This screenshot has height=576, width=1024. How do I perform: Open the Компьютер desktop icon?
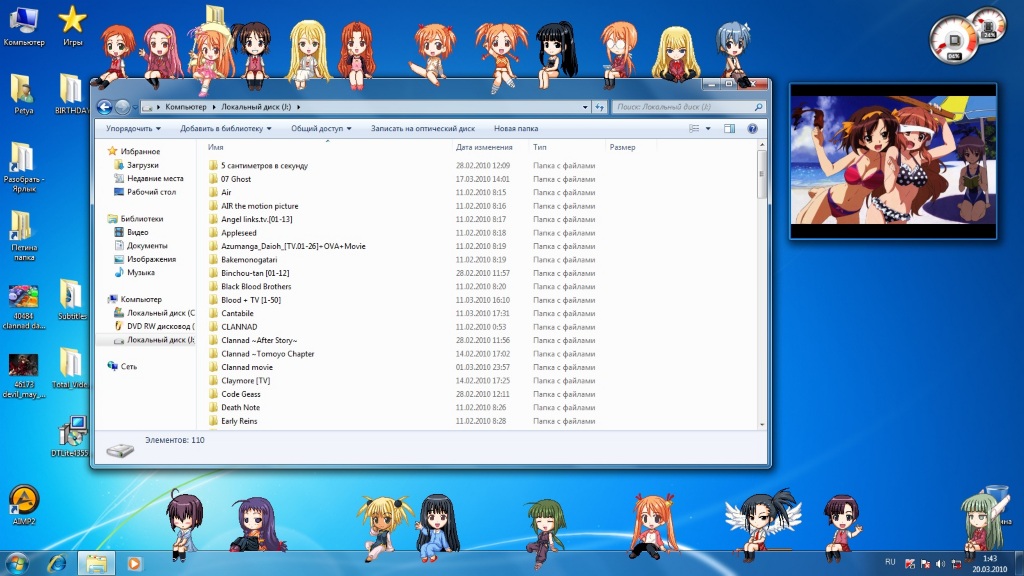(x=24, y=26)
